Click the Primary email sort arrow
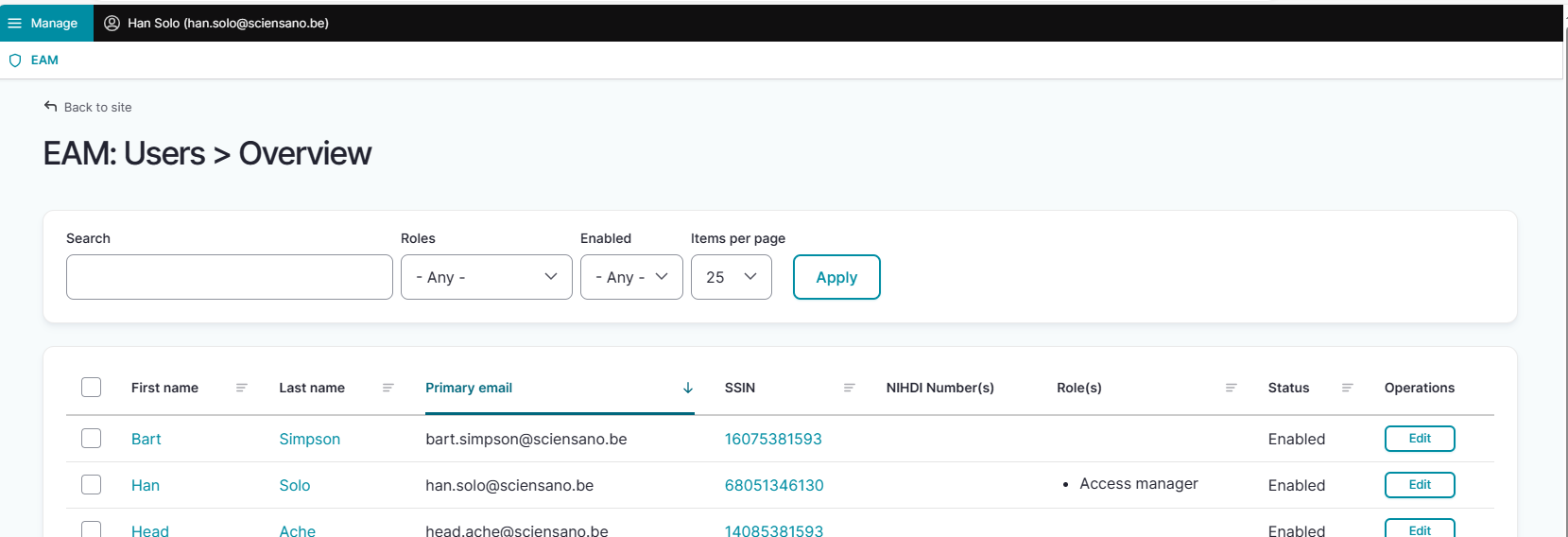This screenshot has height=537, width=1568. click(x=687, y=388)
